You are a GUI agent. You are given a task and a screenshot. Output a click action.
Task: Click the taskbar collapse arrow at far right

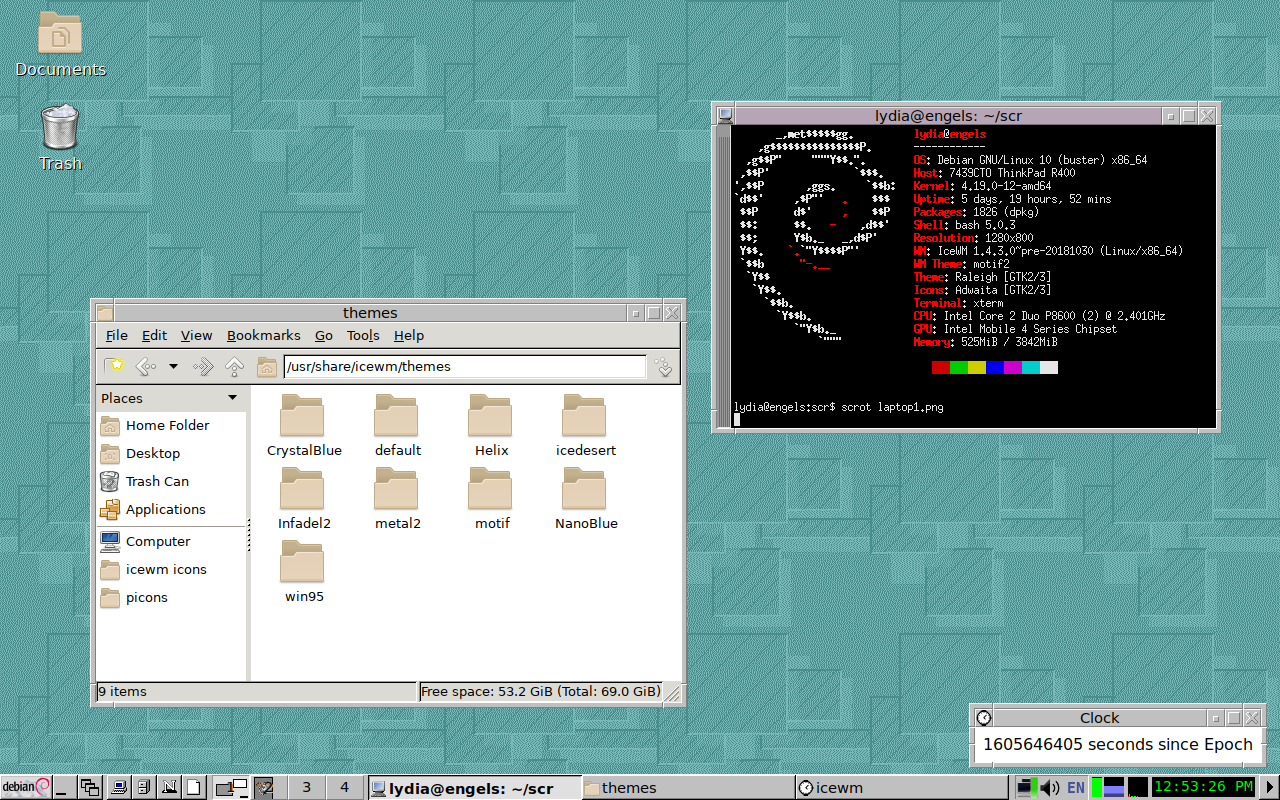[x=1270, y=788]
